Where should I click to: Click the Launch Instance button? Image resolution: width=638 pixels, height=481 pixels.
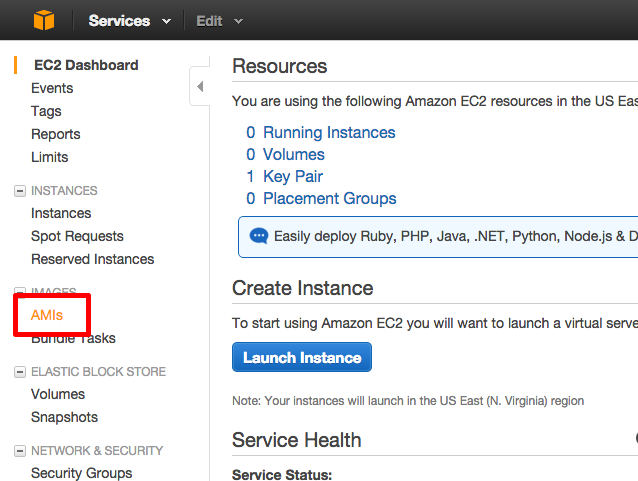point(302,357)
